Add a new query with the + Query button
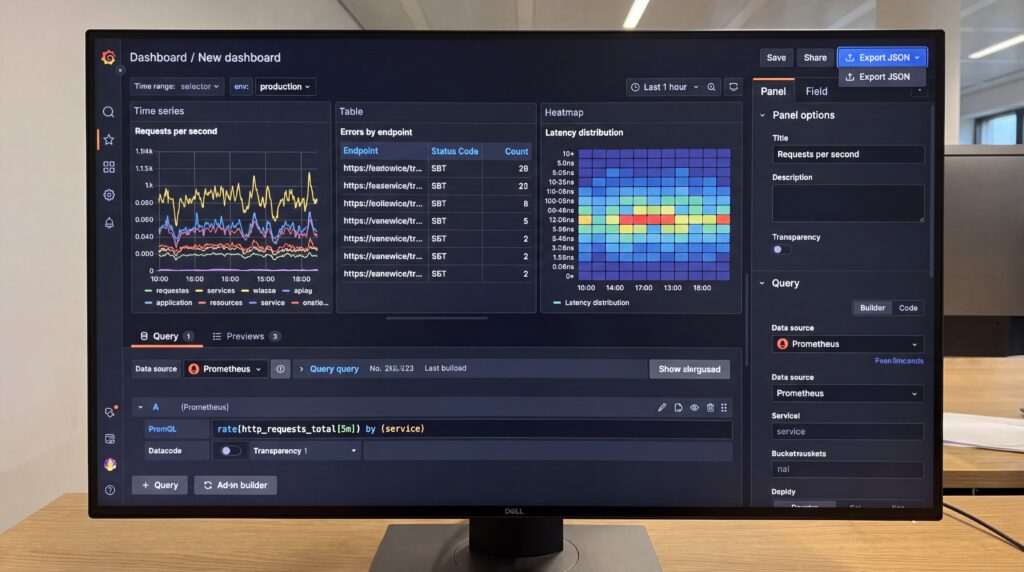Viewport: 1024px width, 572px height. [160, 485]
